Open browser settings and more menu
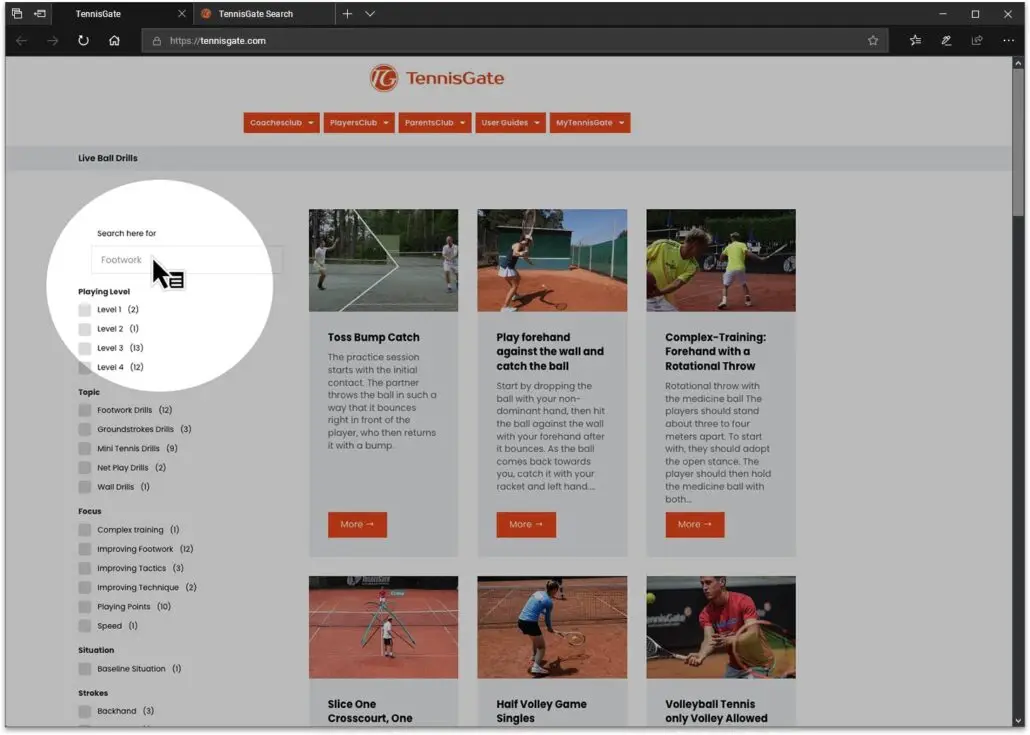This screenshot has height=735, width=1030. (x=1008, y=41)
